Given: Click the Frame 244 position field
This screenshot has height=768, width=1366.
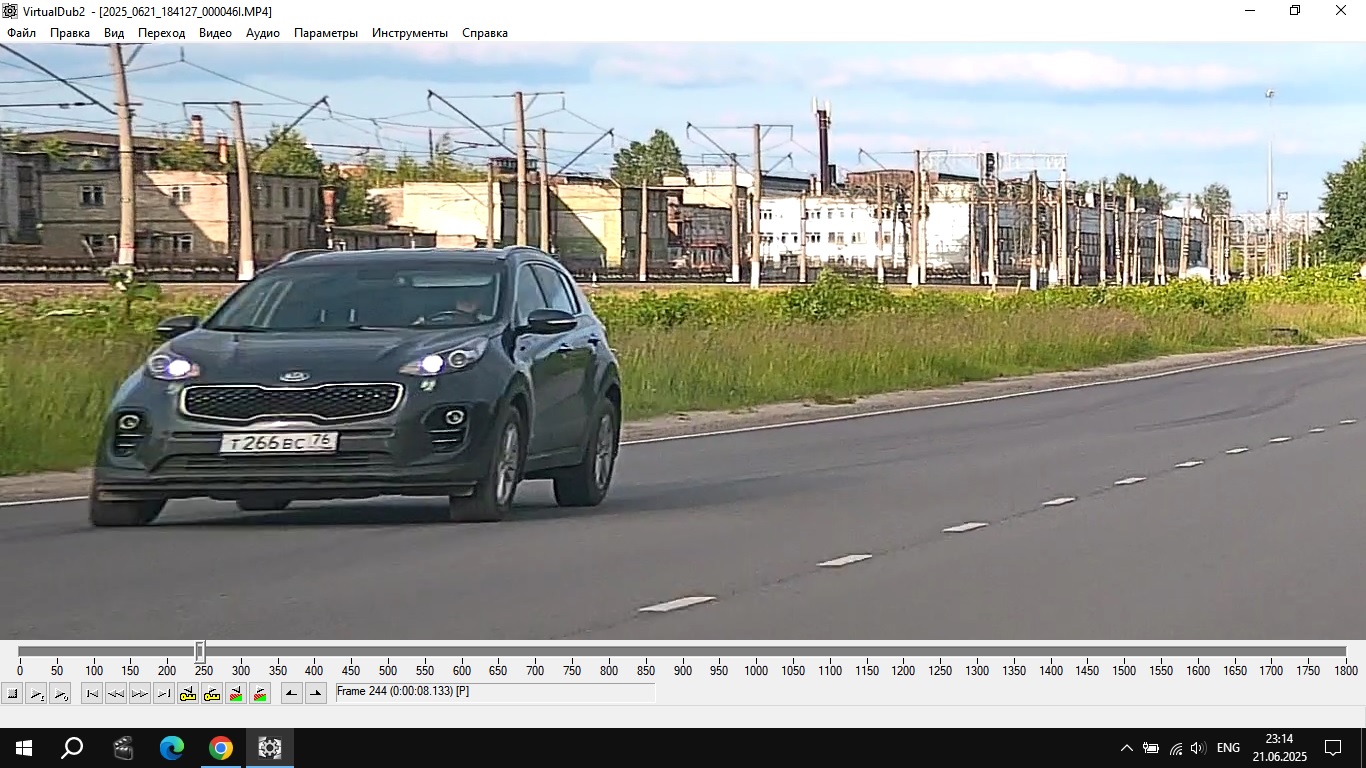Looking at the screenshot, I should [x=495, y=692].
